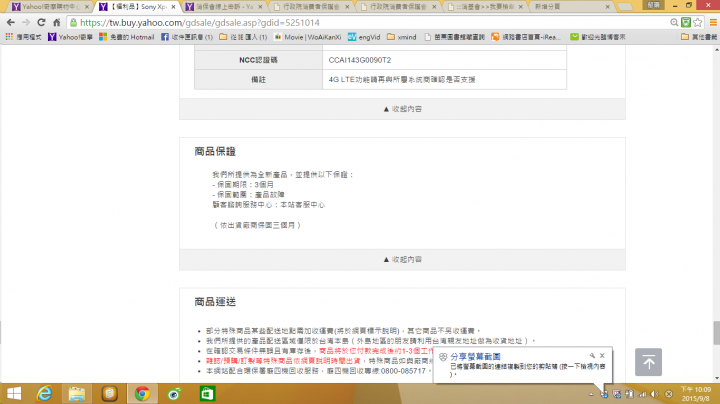
Task: Go forward to next page
Action: pyautogui.click(x=26, y=22)
